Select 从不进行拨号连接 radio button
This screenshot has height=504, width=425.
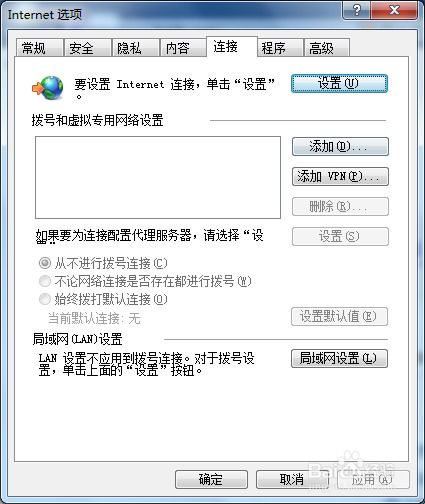pos(45,263)
